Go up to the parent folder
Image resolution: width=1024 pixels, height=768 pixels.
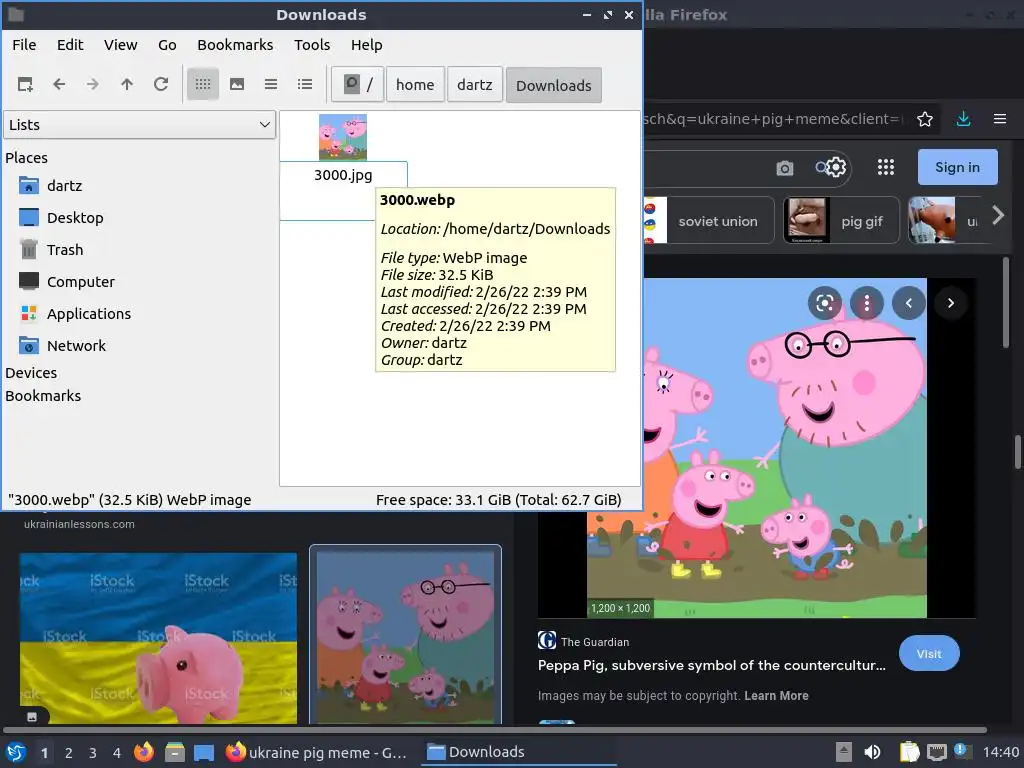coord(127,84)
